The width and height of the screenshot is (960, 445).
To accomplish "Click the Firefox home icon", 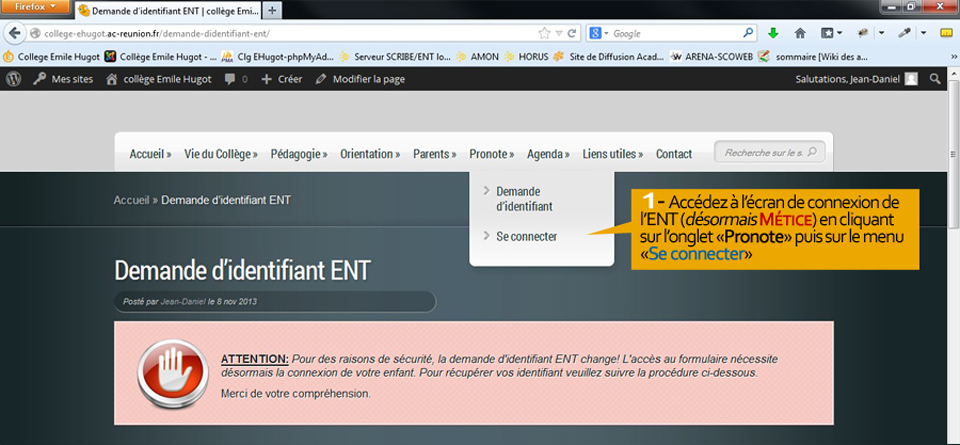I will pyautogui.click(x=799, y=33).
